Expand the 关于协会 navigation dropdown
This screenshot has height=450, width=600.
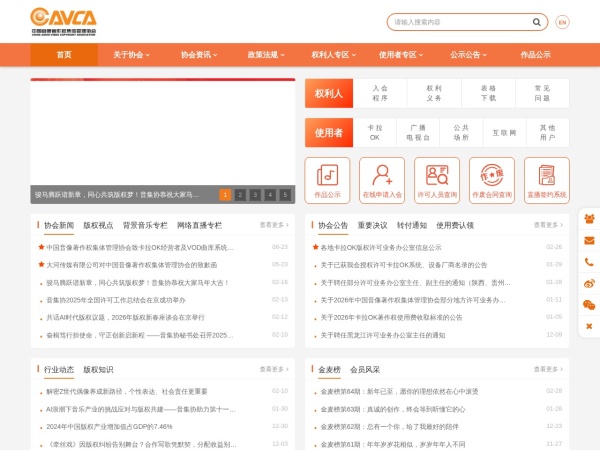[x=131, y=55]
